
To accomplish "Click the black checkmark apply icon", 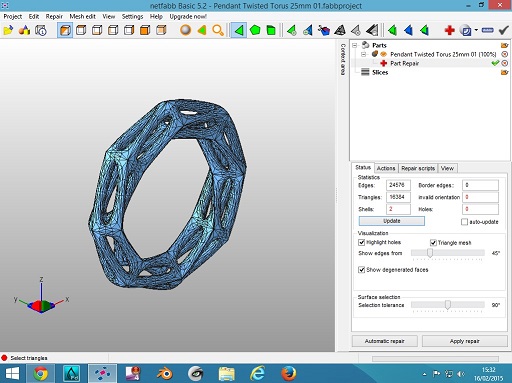I will pos(503,31).
